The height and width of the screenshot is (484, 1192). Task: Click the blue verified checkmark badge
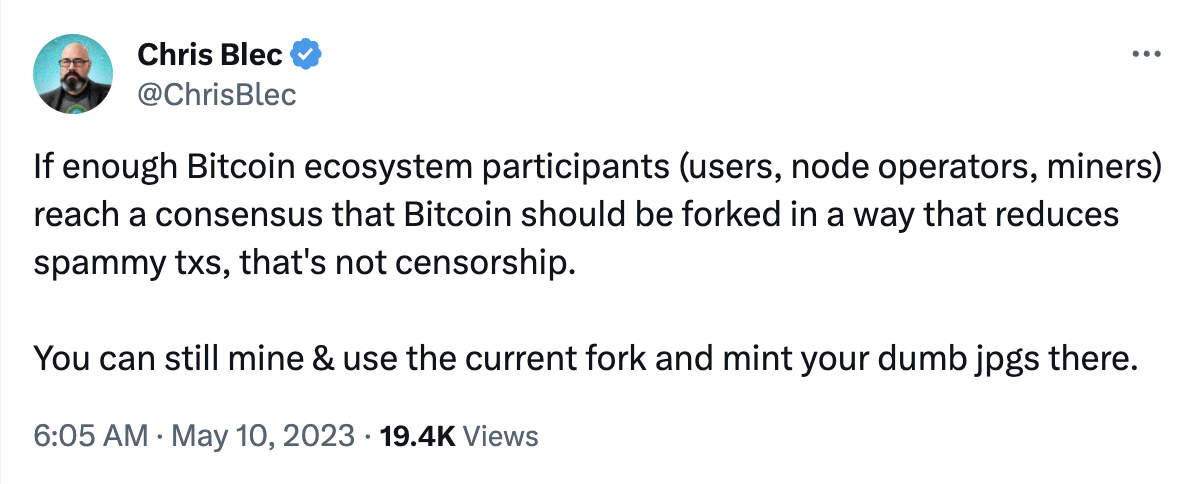306,55
